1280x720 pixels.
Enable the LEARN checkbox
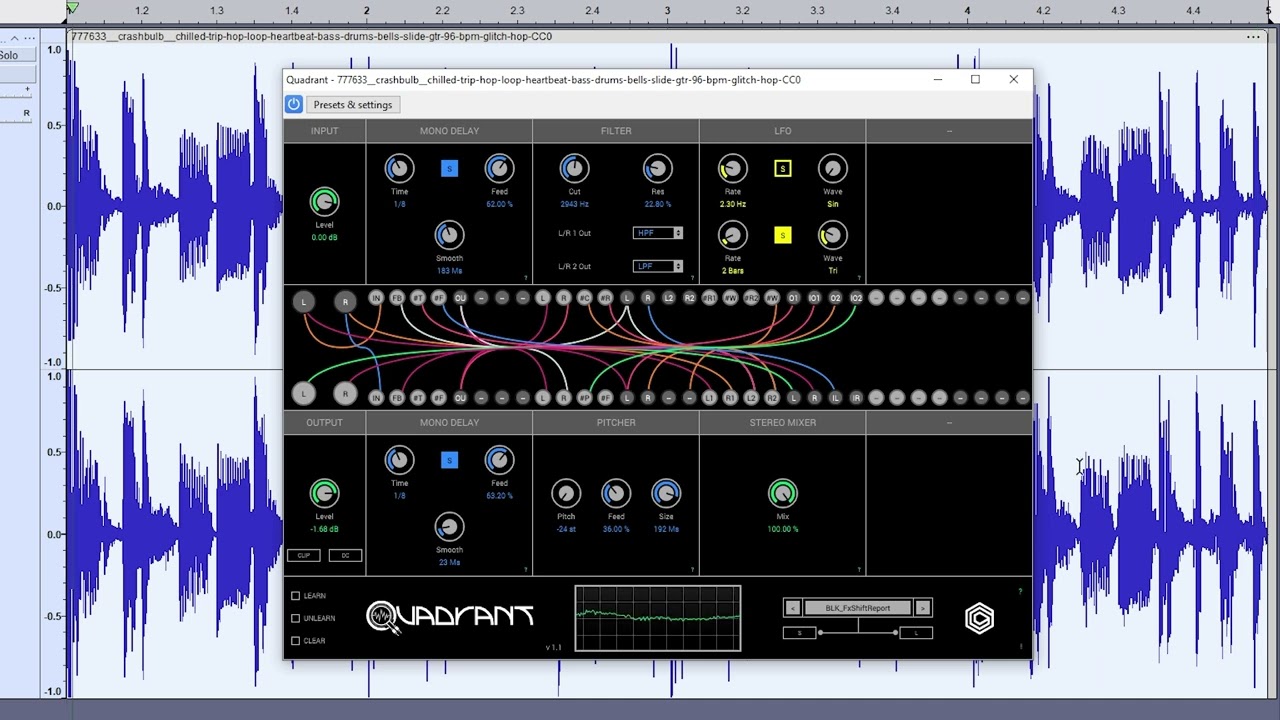pyautogui.click(x=296, y=596)
